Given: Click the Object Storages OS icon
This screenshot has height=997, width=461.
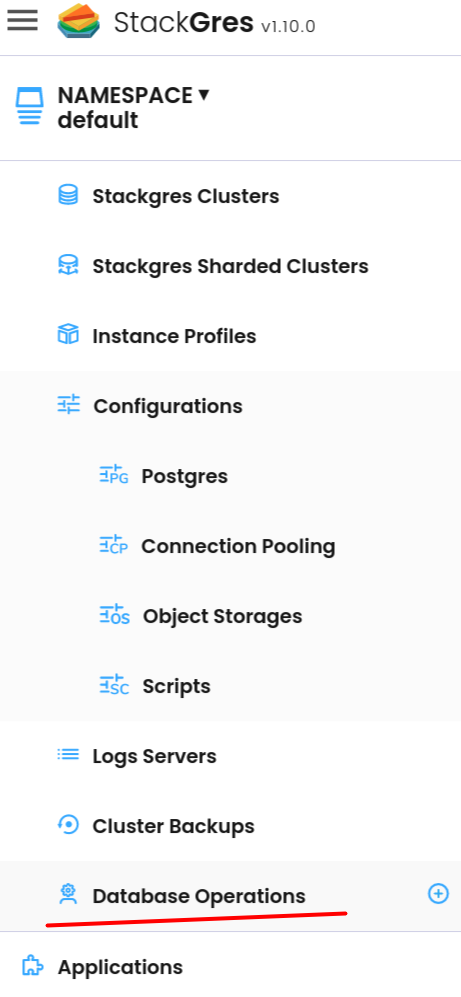Looking at the screenshot, I should 114,615.
